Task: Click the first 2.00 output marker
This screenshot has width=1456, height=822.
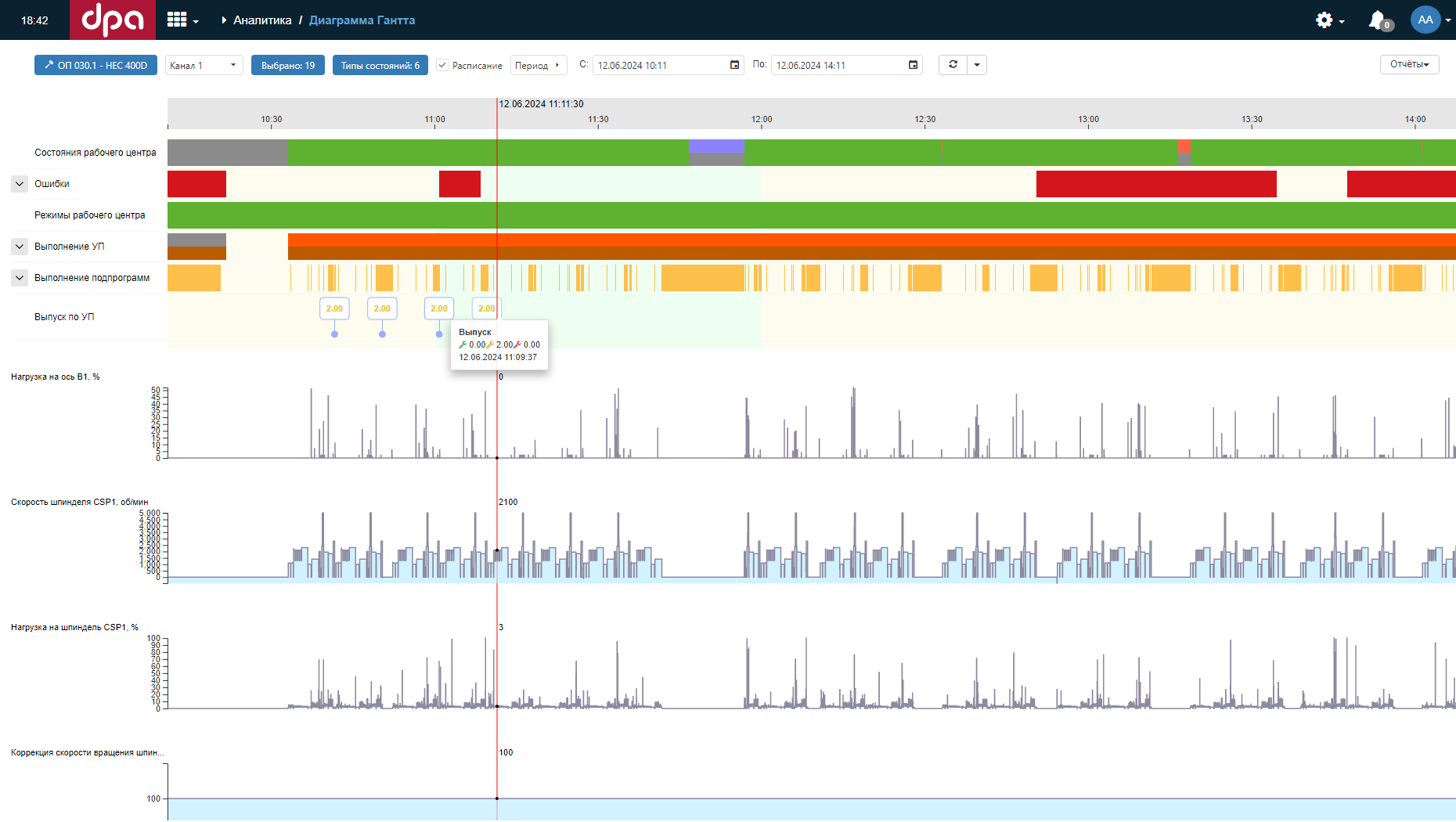Action: [334, 308]
